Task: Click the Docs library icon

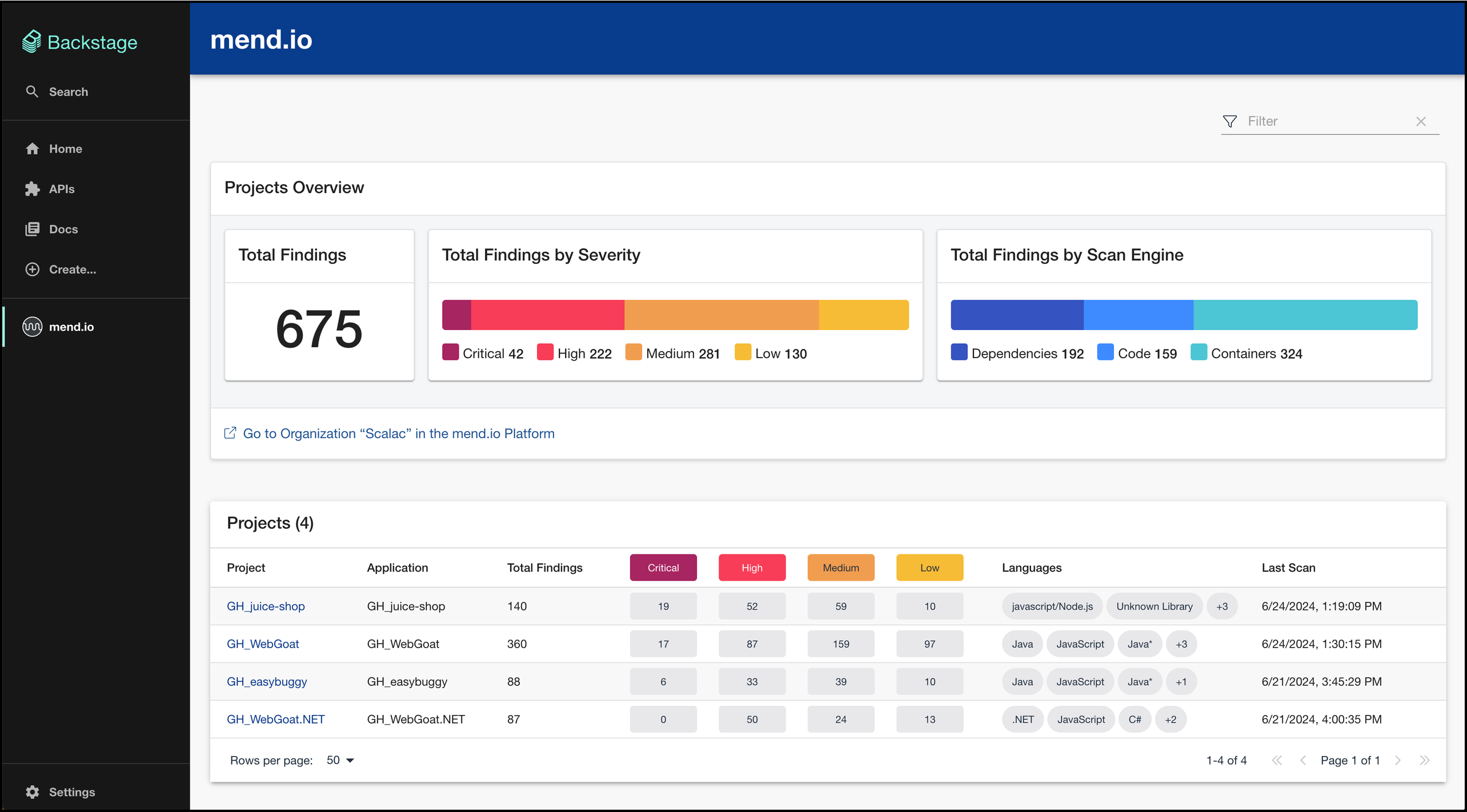Action: (x=33, y=229)
